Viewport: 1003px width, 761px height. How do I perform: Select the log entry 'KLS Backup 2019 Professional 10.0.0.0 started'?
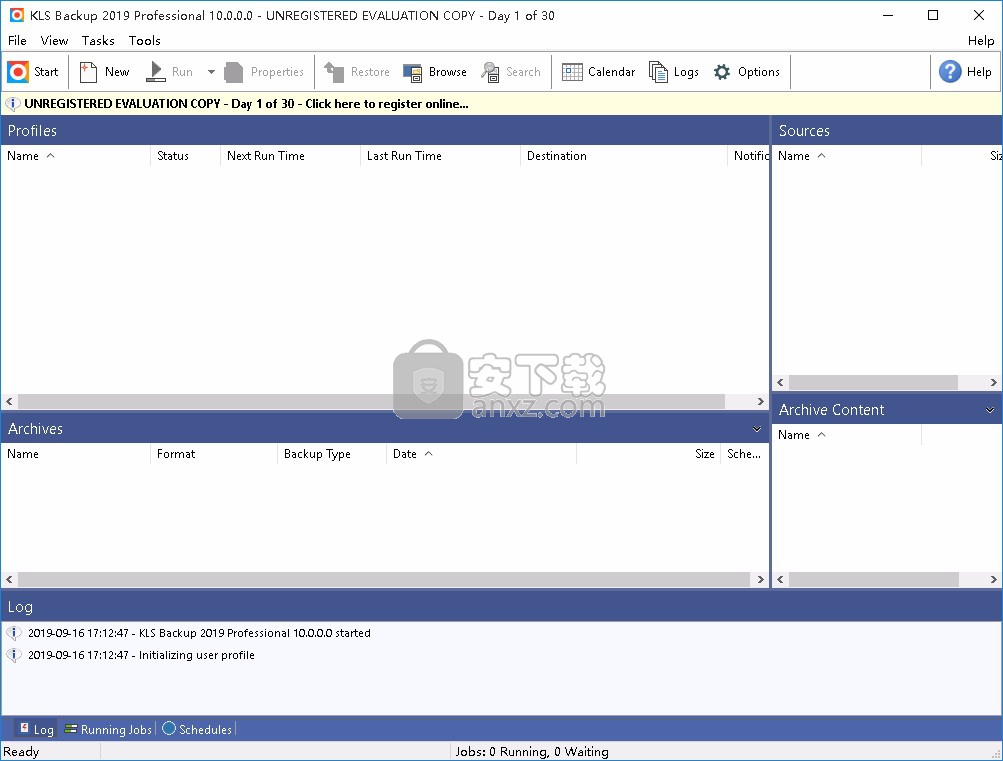pyautogui.click(x=199, y=633)
